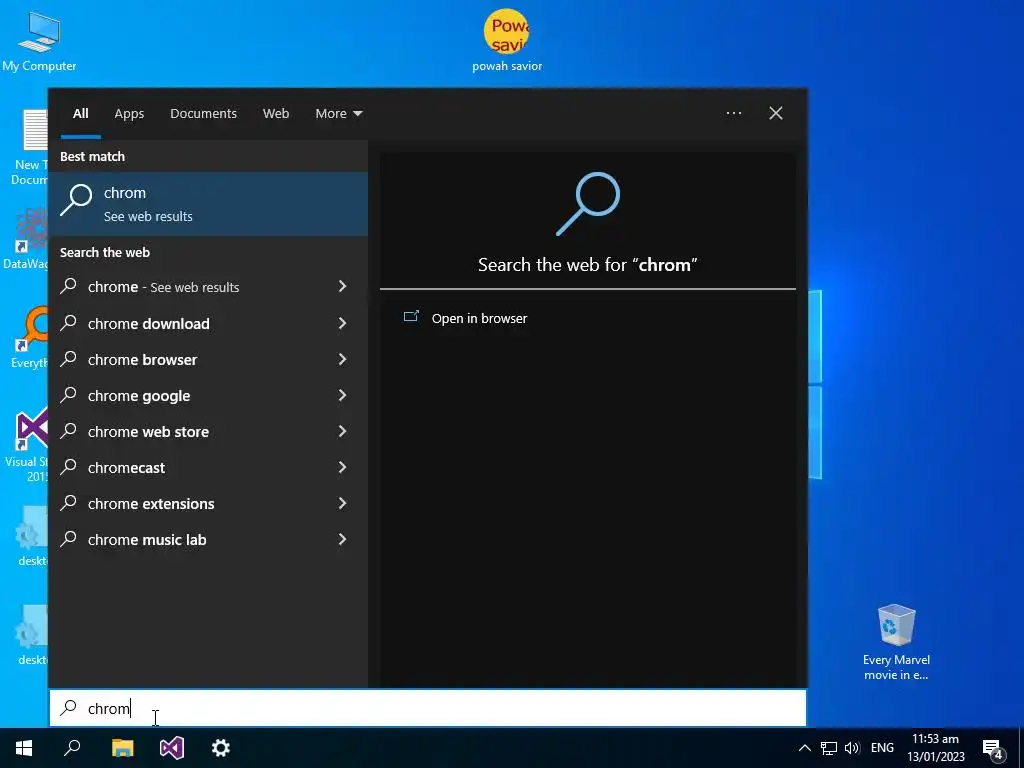
Task: Select the chrome extensions suggestion
Action: (208, 503)
